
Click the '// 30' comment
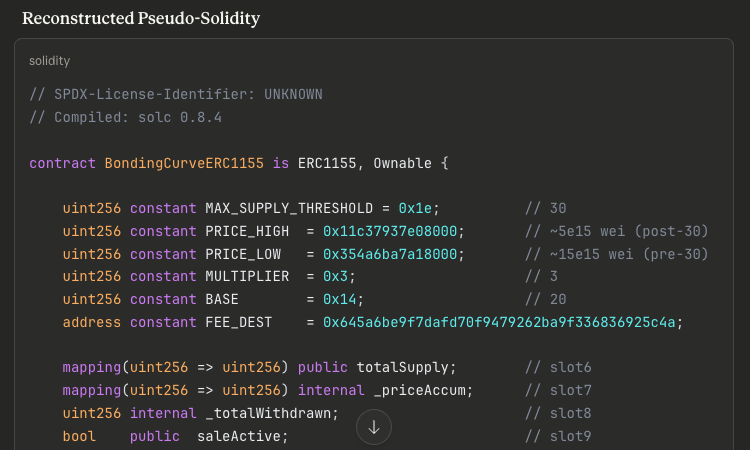tap(546, 208)
